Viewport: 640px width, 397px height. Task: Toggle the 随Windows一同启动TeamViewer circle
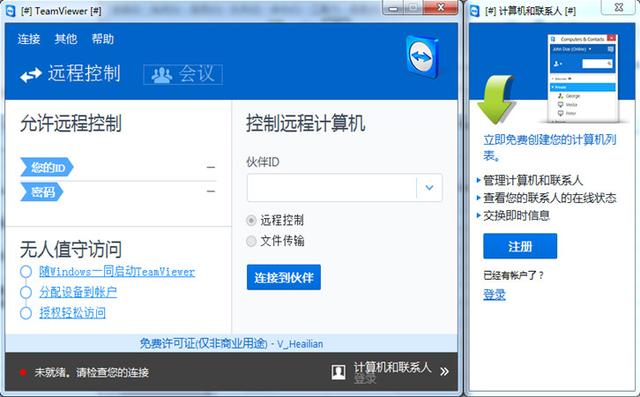coord(26,272)
